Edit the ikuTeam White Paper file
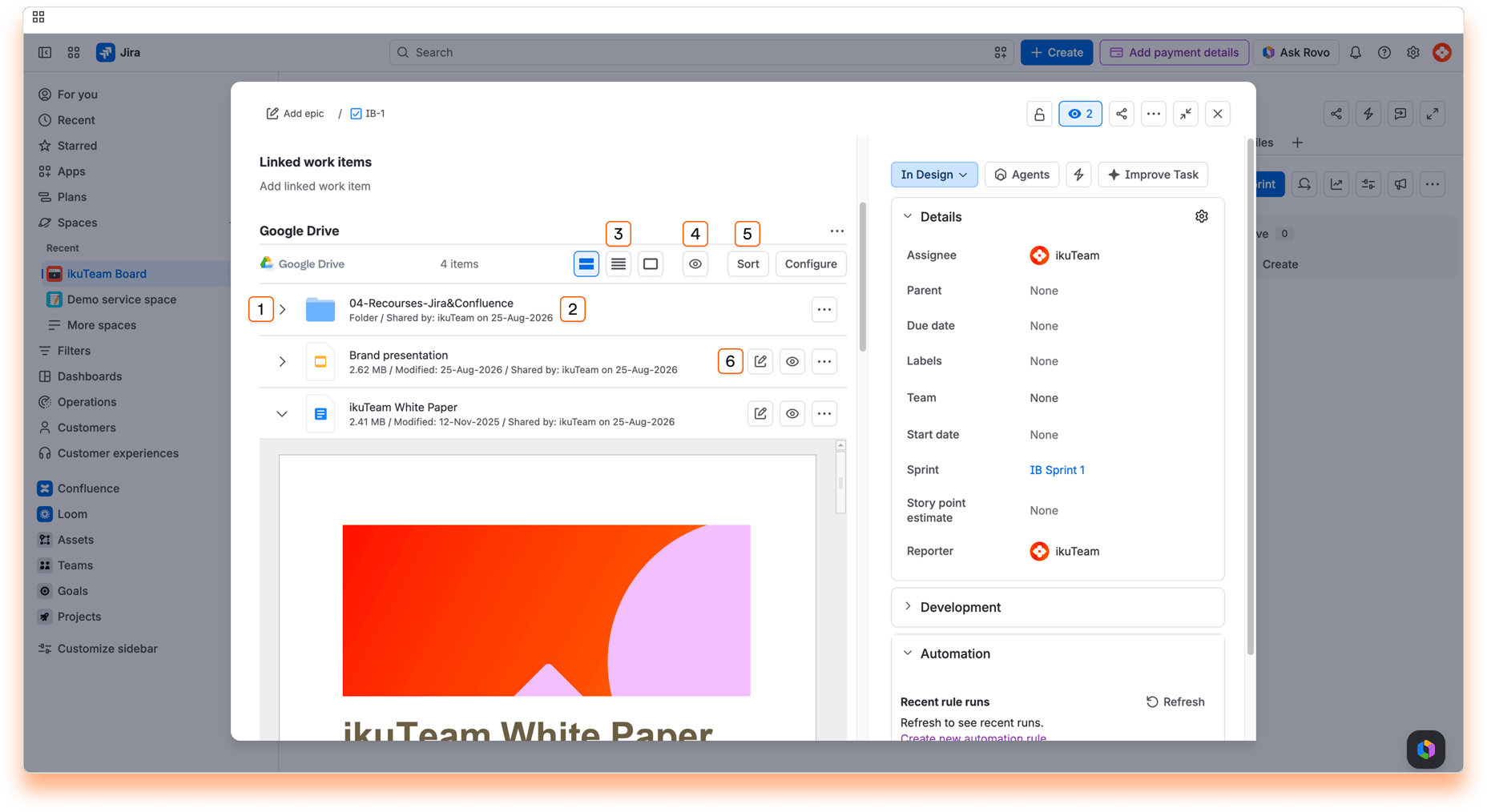 [760, 413]
